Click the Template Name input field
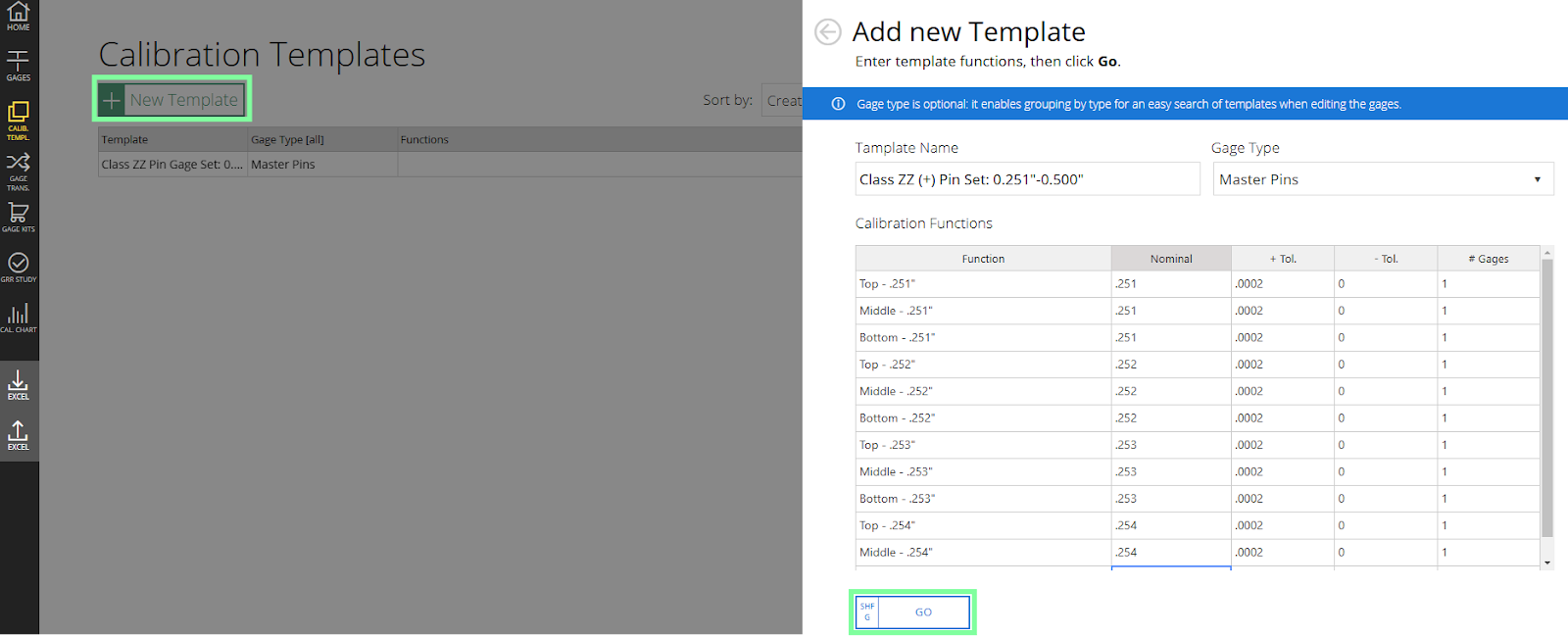Screen dimensions: 1568x636 (x=1027, y=179)
